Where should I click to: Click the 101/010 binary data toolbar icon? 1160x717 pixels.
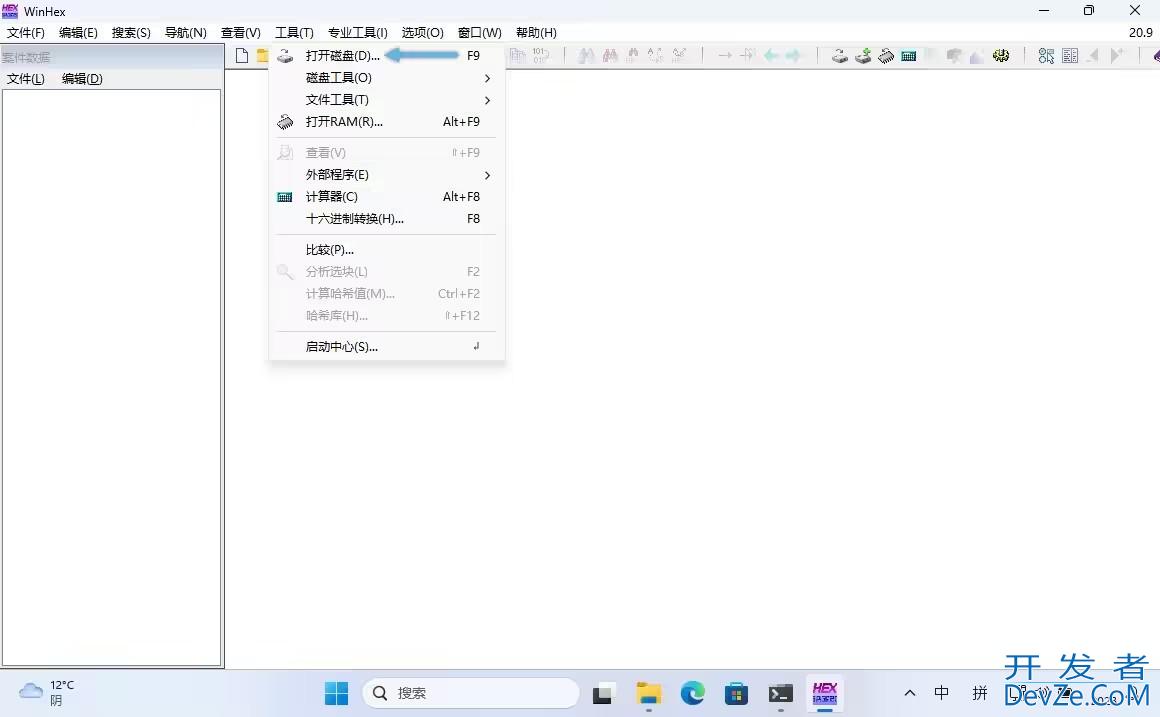coord(540,55)
